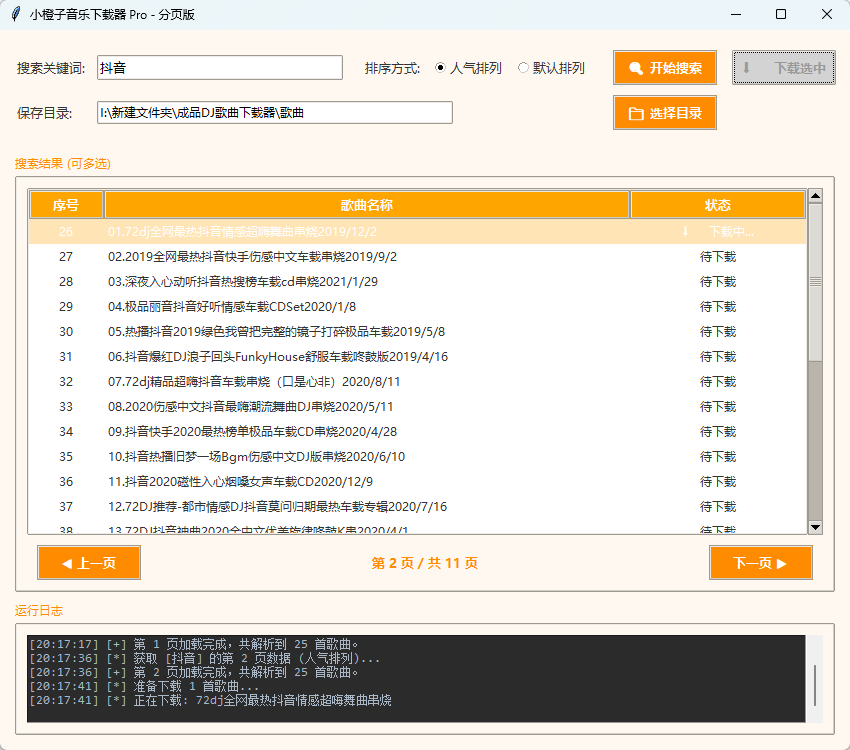Select row 09.抖音快手2020最热榜单极品车载CD串烧
The height and width of the screenshot is (750, 850).
click(417, 431)
